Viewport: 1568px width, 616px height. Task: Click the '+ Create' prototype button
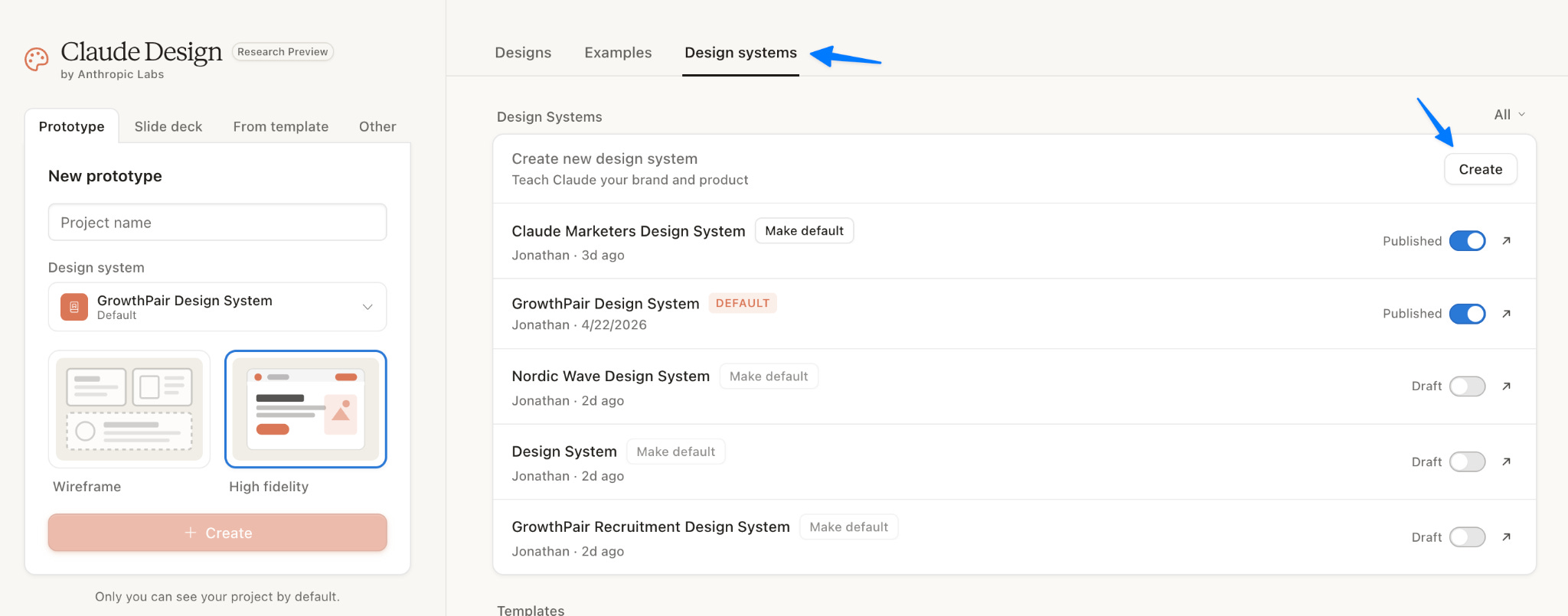(x=217, y=533)
